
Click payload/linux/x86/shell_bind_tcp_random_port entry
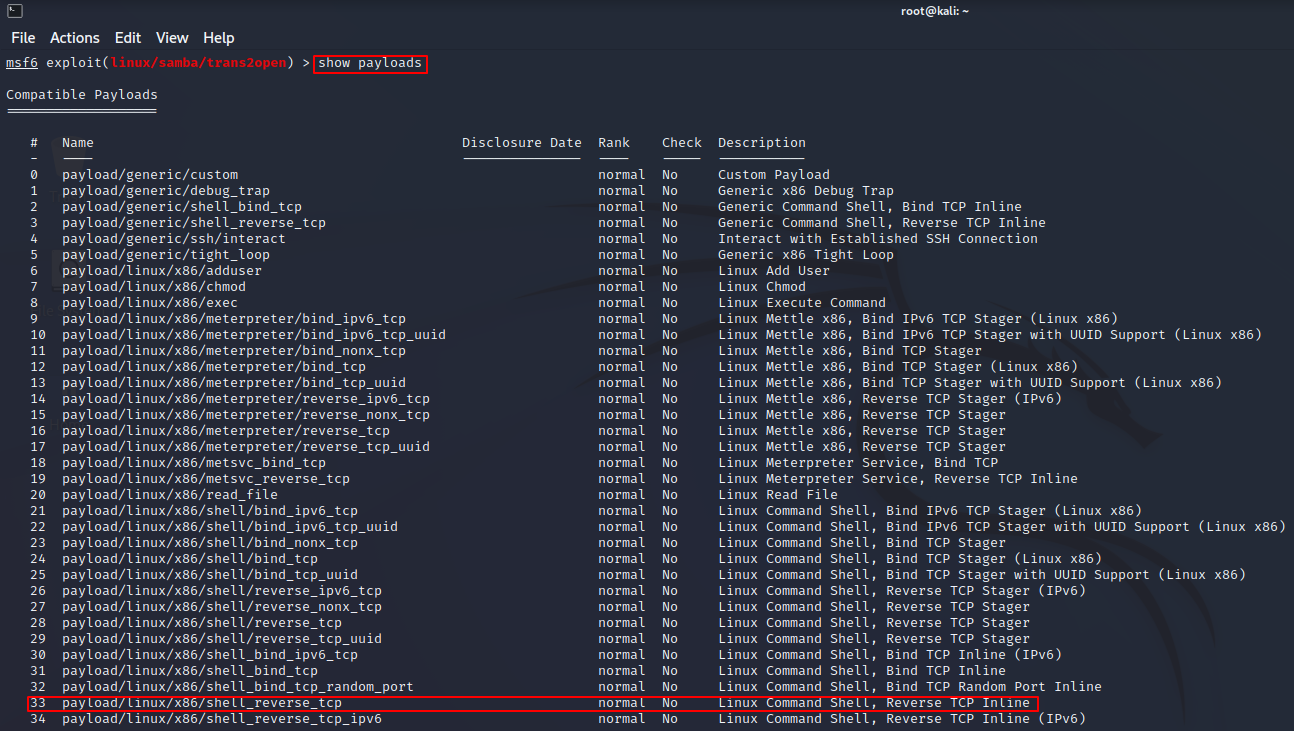tap(238, 687)
